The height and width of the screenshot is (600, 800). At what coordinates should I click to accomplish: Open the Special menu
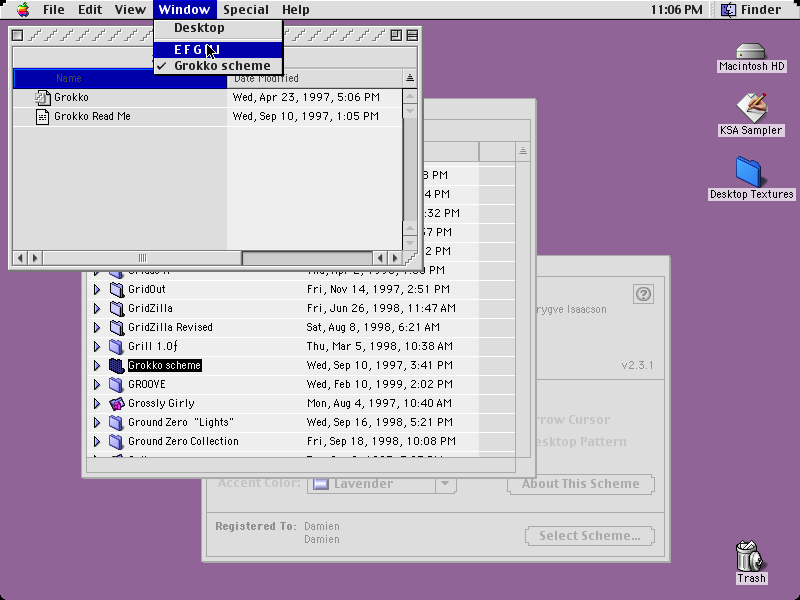click(246, 10)
